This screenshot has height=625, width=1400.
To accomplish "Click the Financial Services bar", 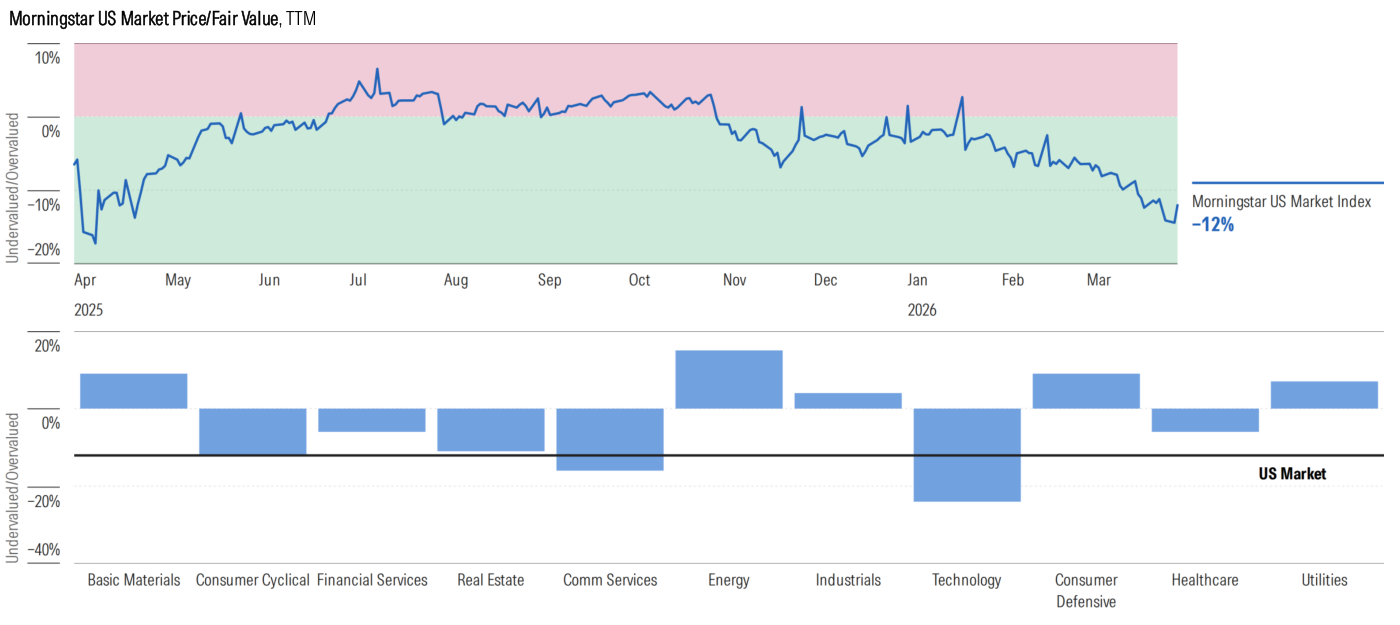I will tap(372, 420).
